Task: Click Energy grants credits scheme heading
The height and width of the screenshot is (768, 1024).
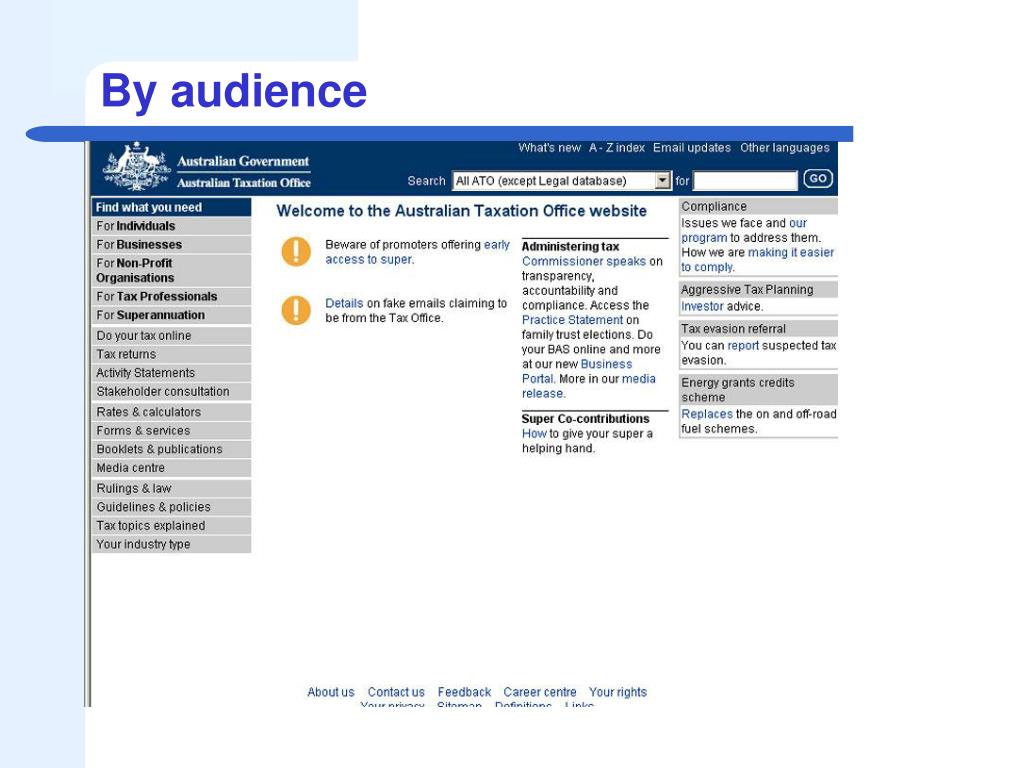Action: [x=758, y=390]
